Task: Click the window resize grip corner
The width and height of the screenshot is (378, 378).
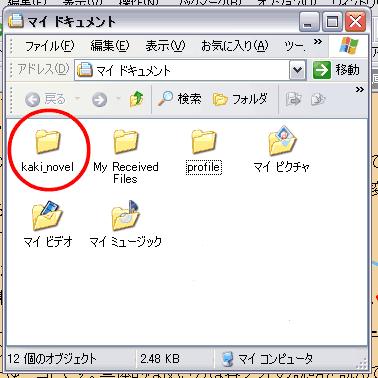Action: pos(363,362)
